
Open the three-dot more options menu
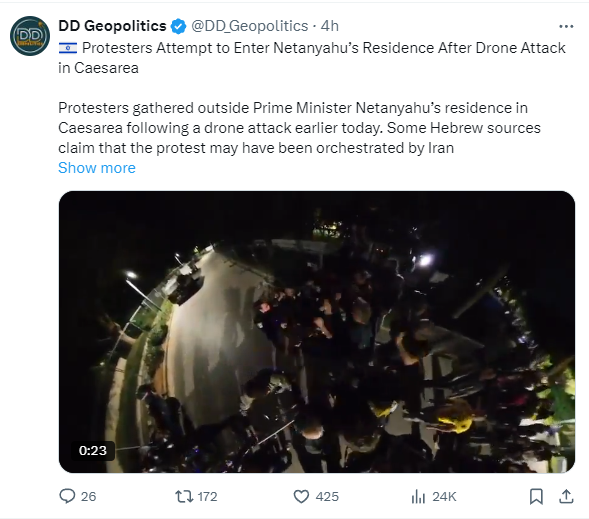coord(566,26)
